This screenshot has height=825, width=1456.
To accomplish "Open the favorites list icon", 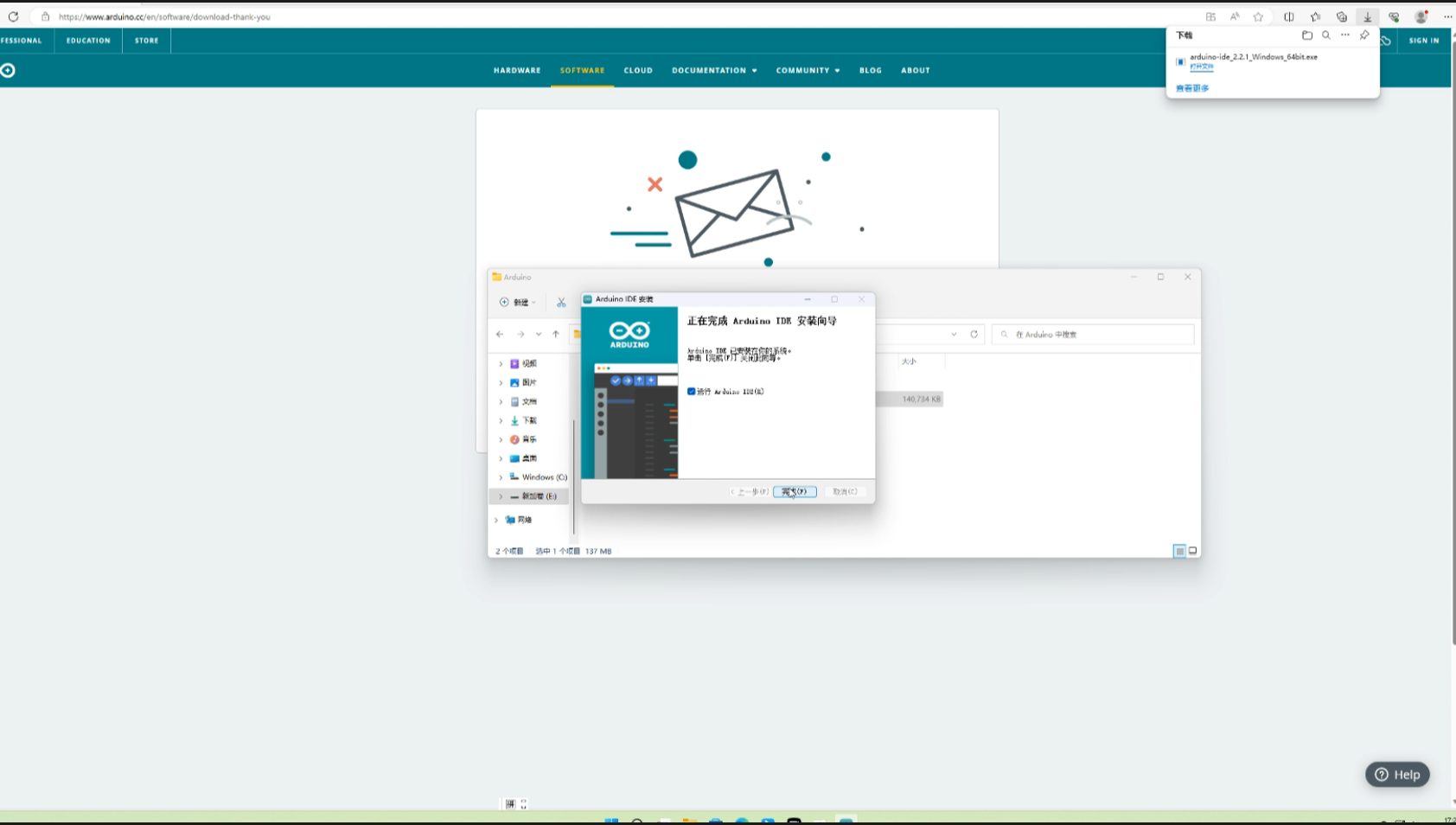I will (1315, 16).
